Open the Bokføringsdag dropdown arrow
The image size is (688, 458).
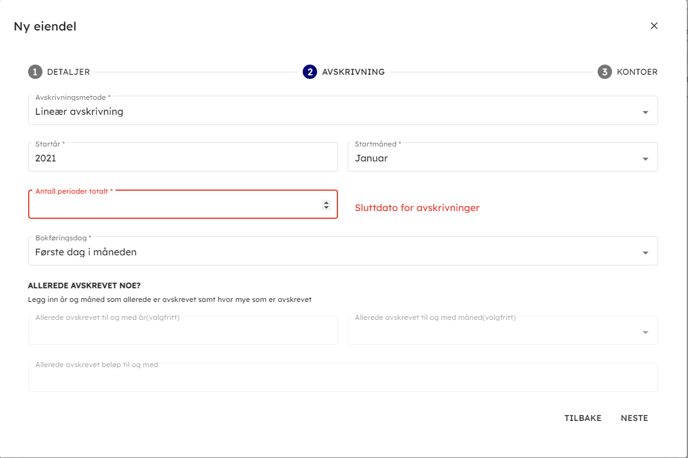(x=645, y=253)
